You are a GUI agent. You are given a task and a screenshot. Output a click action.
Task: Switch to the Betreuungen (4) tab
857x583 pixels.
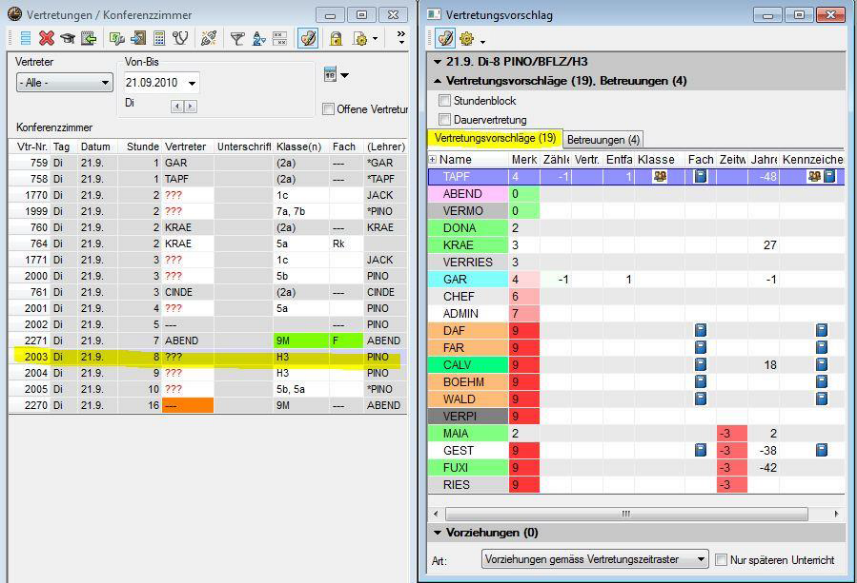pyautogui.click(x=604, y=139)
